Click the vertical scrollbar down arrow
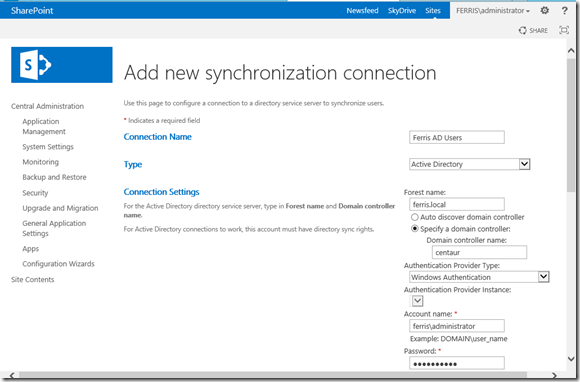580x382 pixels. tap(571, 359)
